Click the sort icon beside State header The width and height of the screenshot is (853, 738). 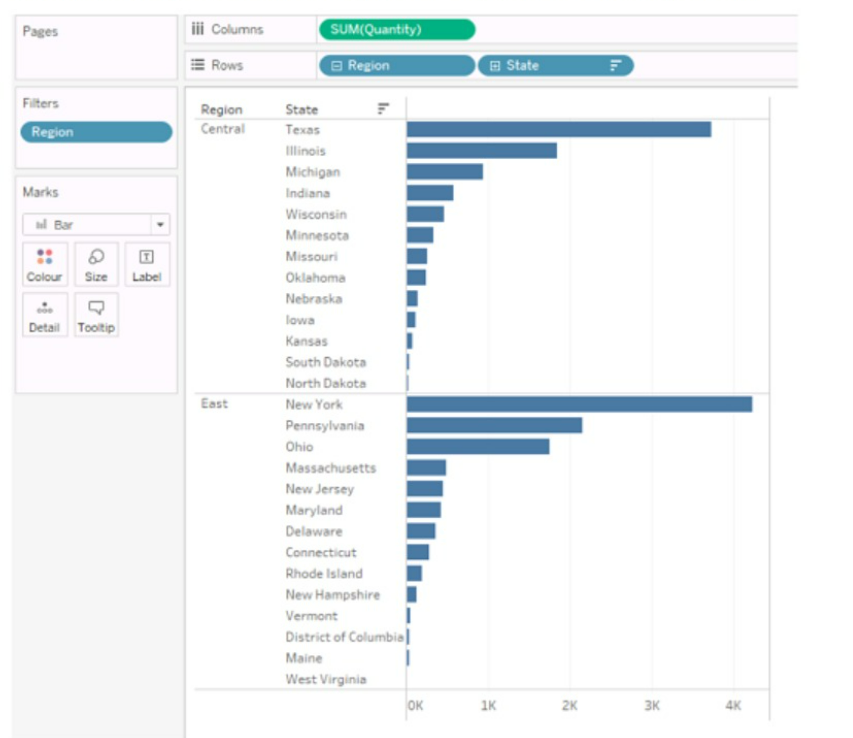click(x=382, y=109)
